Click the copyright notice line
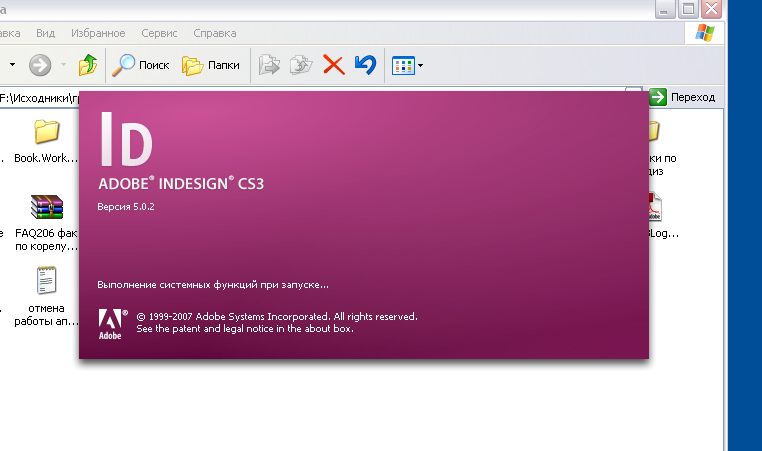 coord(277,316)
